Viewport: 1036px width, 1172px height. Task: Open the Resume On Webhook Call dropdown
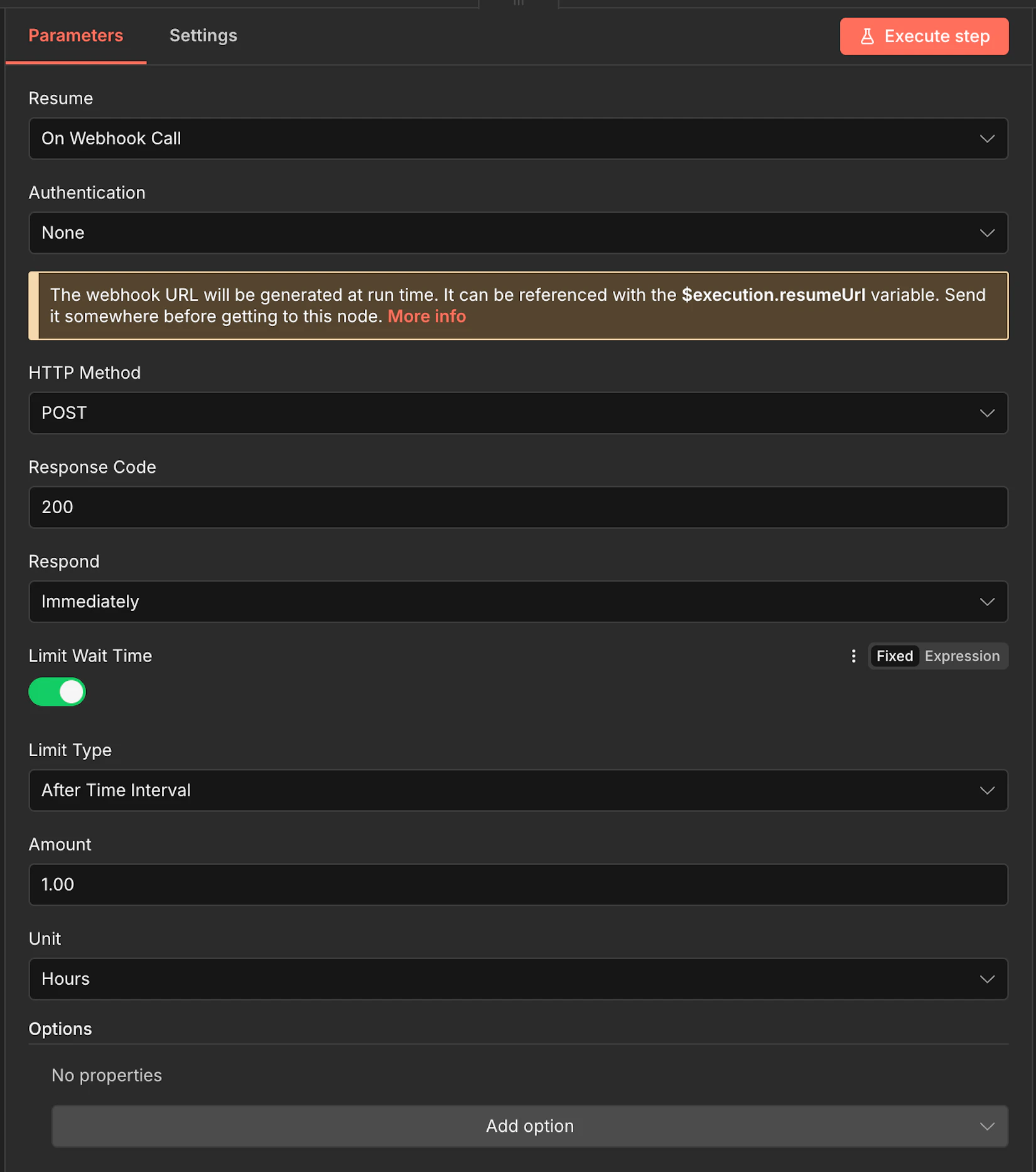click(x=517, y=139)
